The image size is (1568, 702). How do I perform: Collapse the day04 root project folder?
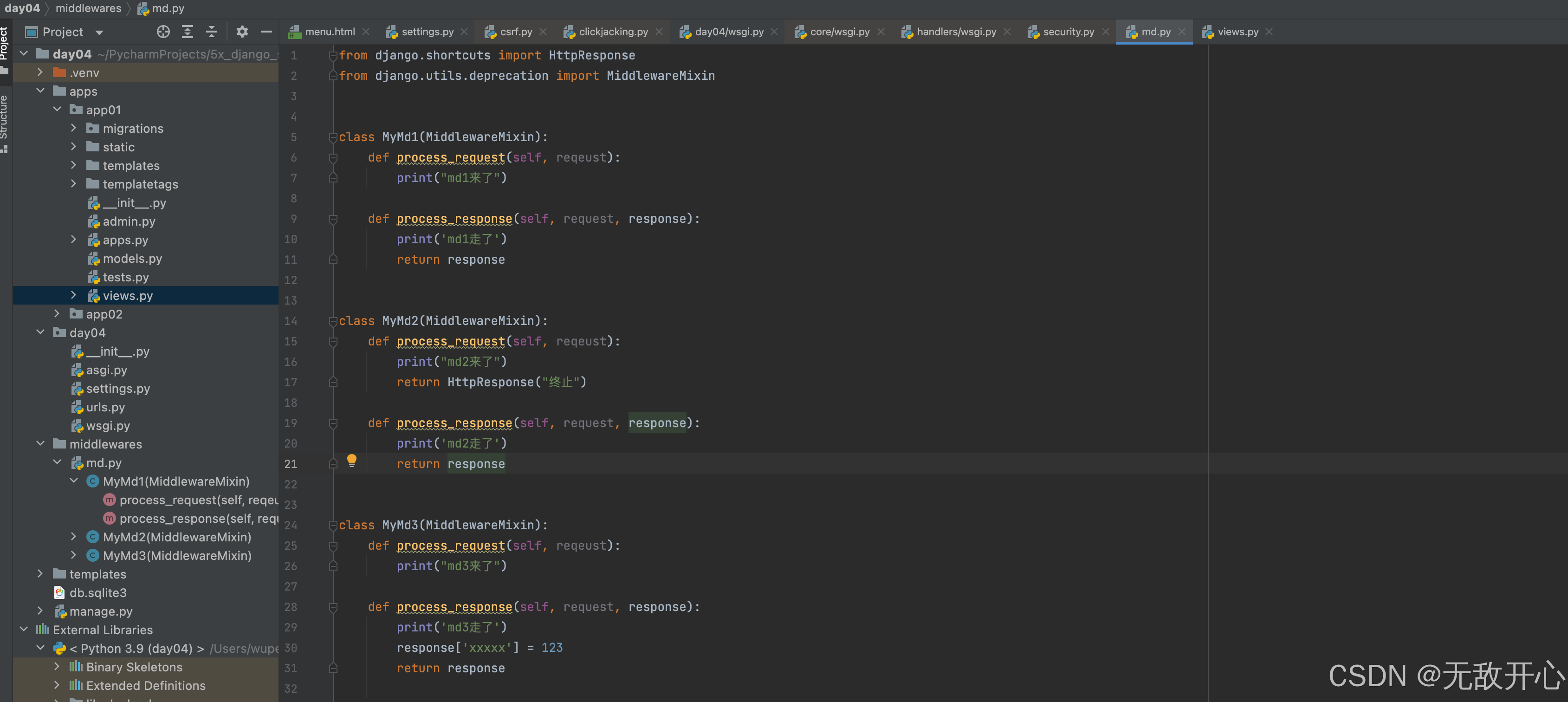(24, 53)
